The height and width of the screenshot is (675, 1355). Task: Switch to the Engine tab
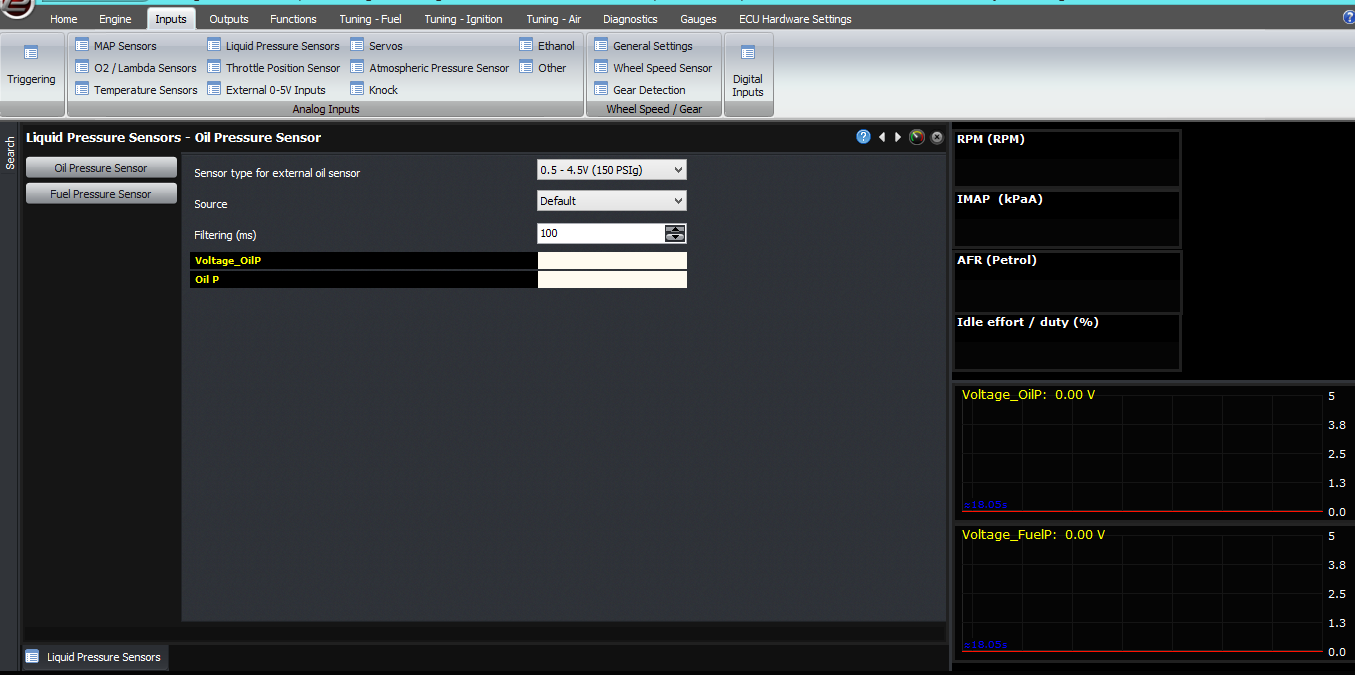pyautogui.click(x=115, y=19)
